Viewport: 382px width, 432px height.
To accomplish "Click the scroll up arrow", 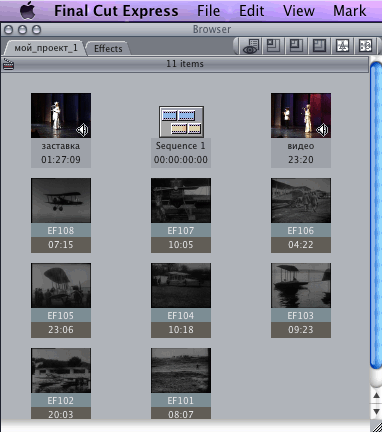I will pos(376,396).
